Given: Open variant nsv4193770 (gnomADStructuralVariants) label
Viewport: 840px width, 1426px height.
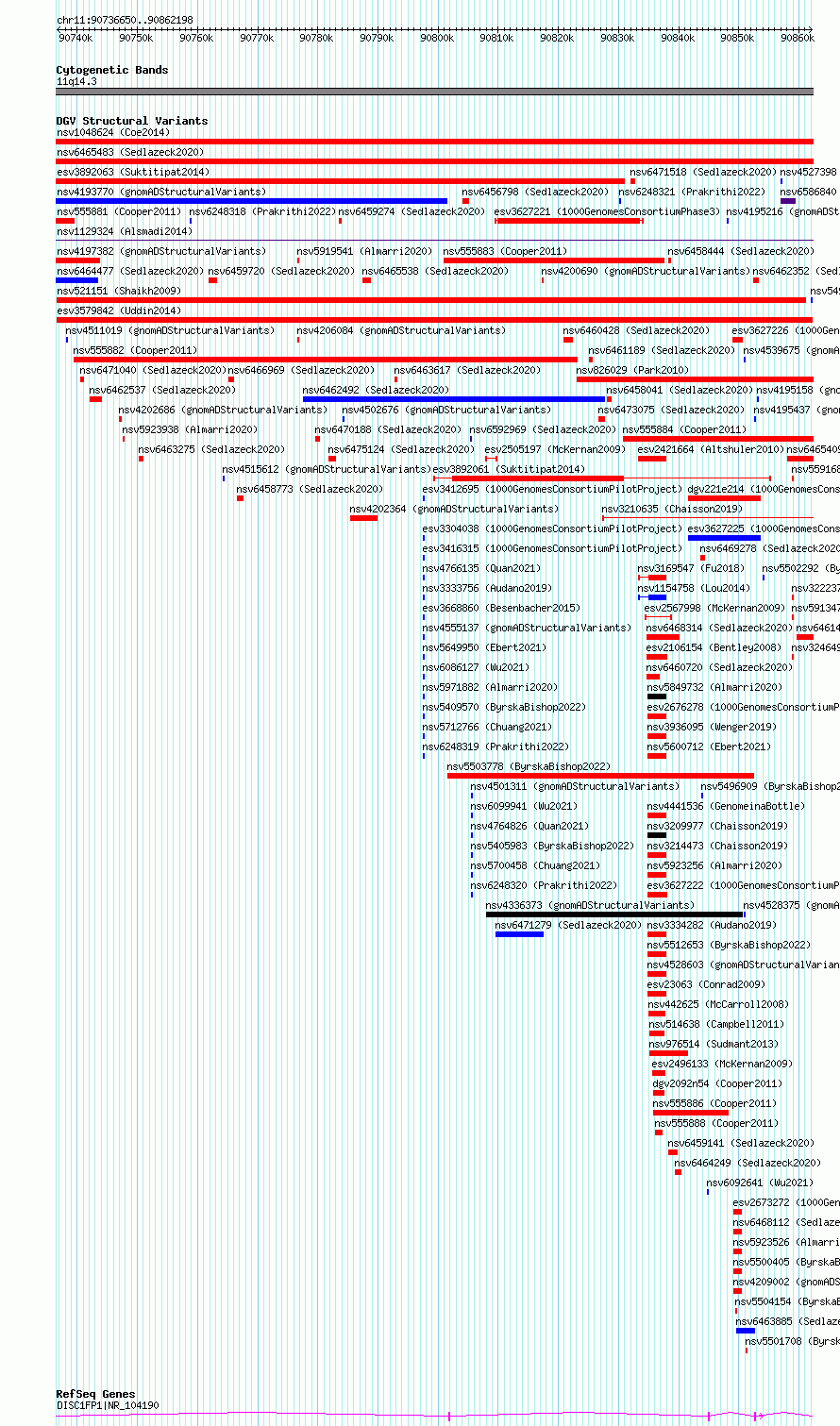Looking at the screenshot, I should tap(161, 192).
